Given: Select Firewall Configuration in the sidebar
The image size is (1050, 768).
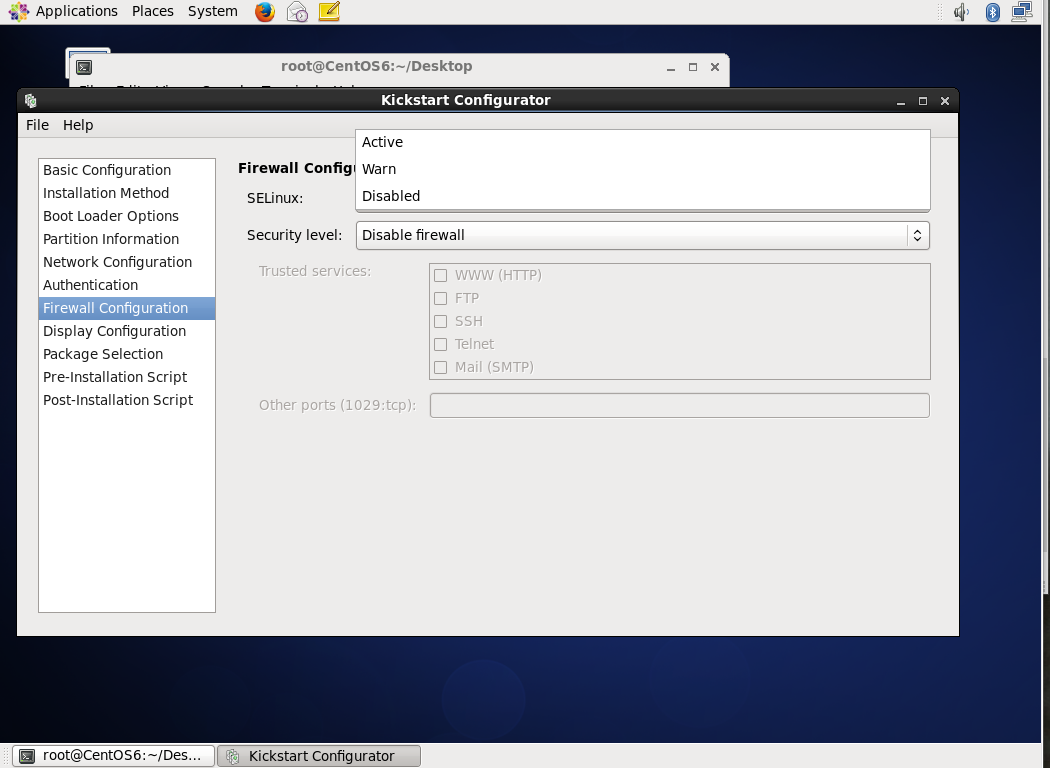Looking at the screenshot, I should tap(127, 308).
